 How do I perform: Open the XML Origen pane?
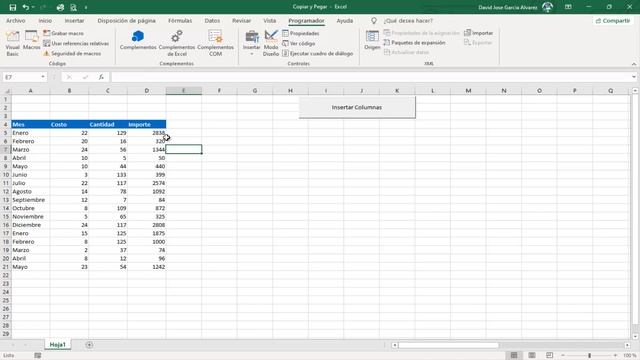pyautogui.click(x=372, y=40)
